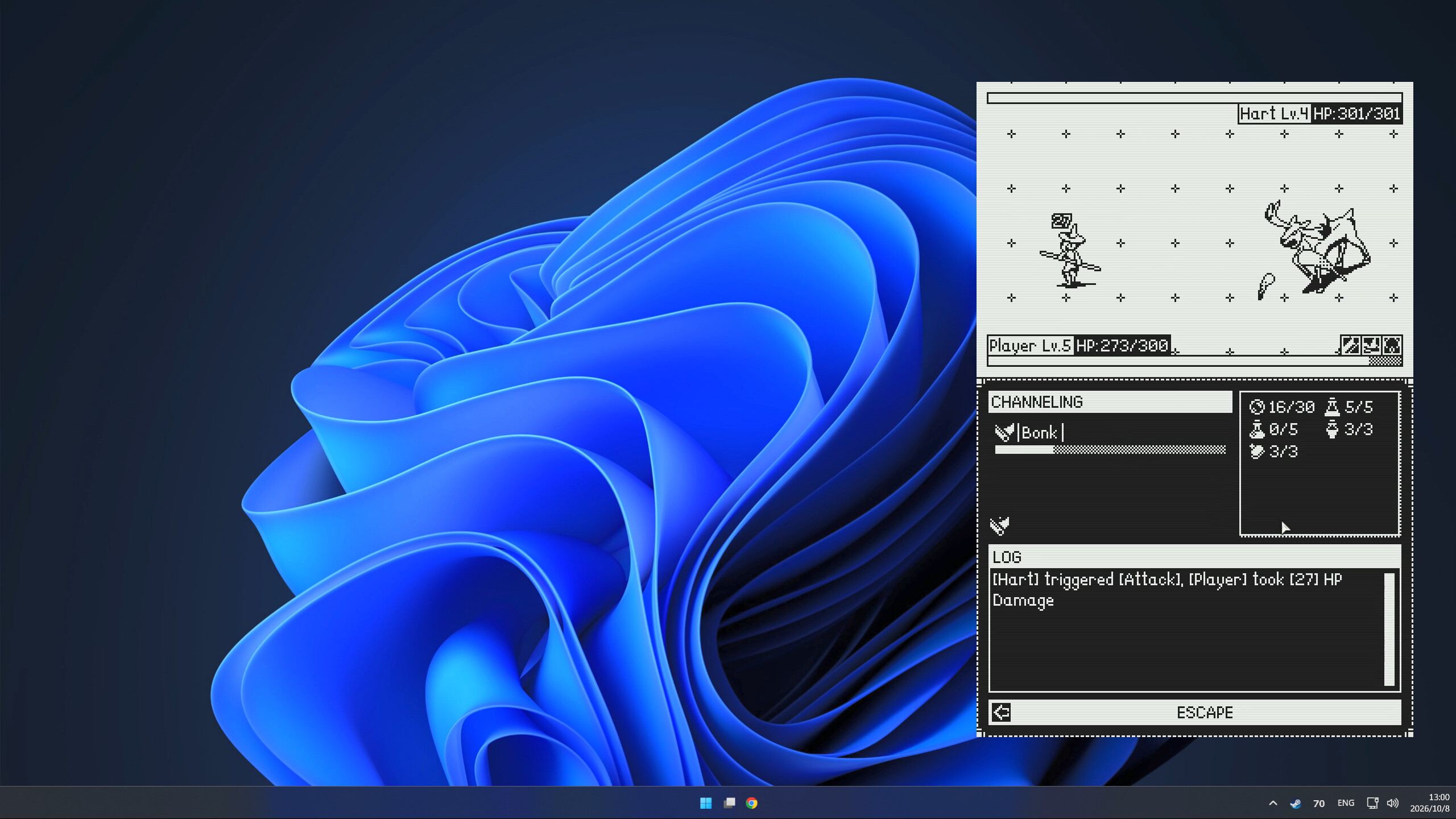
Task: Click the ESCAPE button
Action: coord(1194,712)
